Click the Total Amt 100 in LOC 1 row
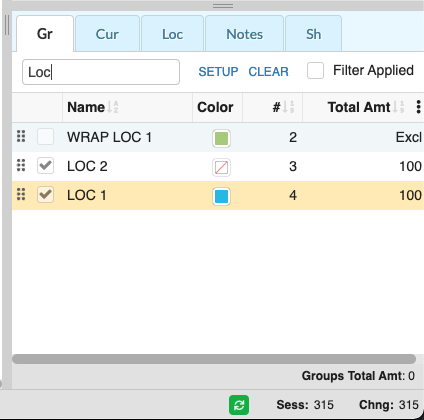Image resolution: width=424 pixels, height=420 pixels. pos(411,195)
